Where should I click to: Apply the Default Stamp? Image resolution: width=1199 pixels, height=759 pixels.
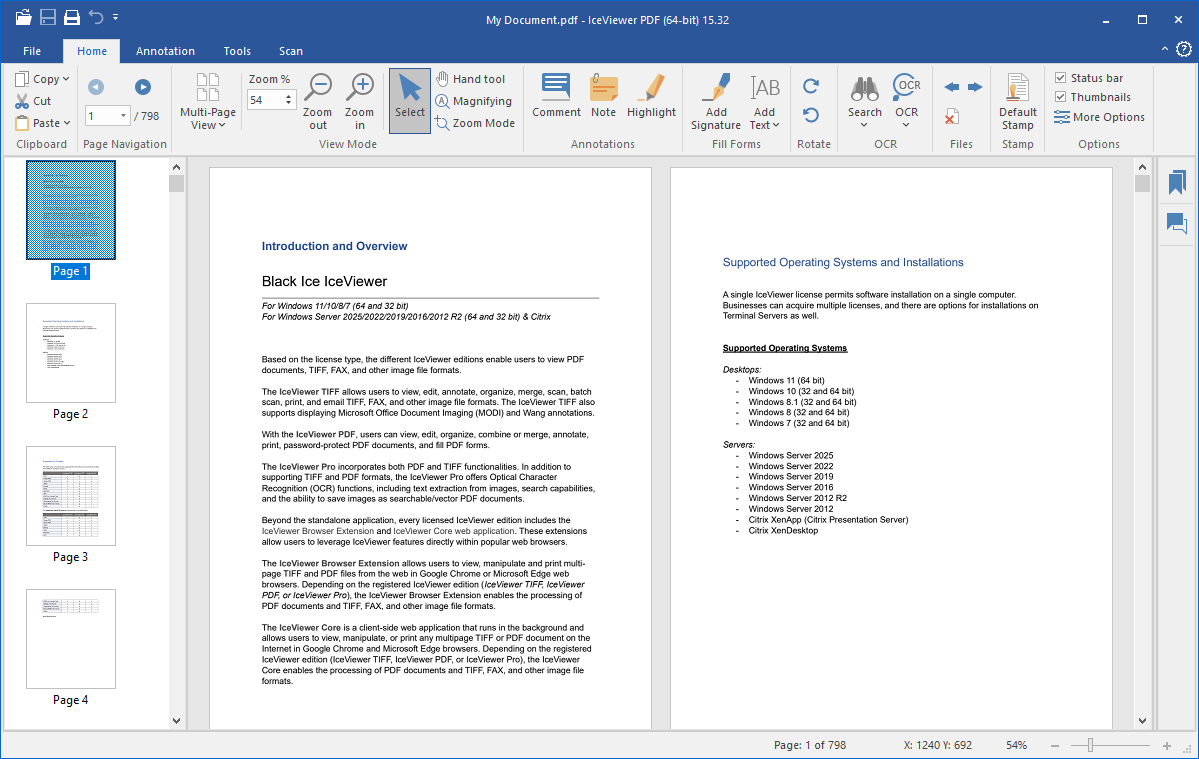pyautogui.click(x=1018, y=102)
